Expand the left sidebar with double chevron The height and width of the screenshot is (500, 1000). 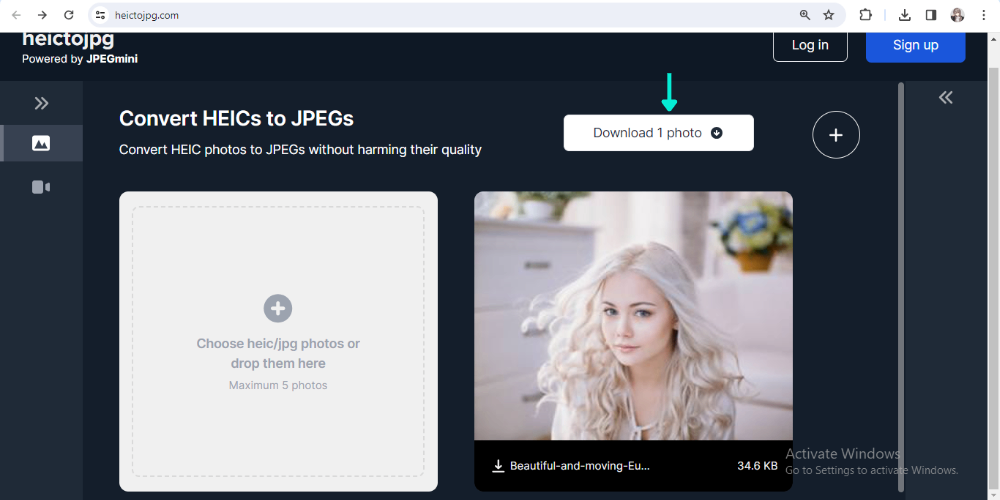[41, 103]
